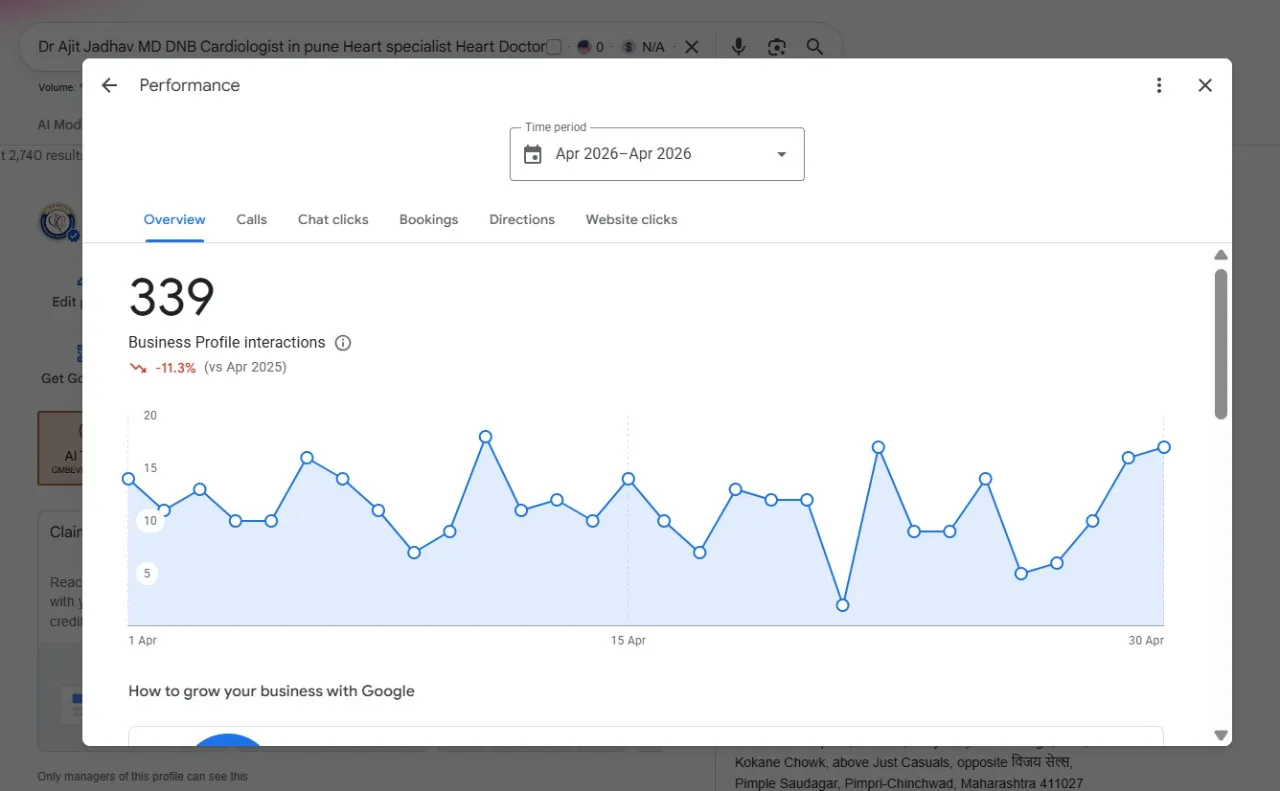
Task: Open the Apr 2026–Apr 2026 period selector
Action: coord(657,154)
